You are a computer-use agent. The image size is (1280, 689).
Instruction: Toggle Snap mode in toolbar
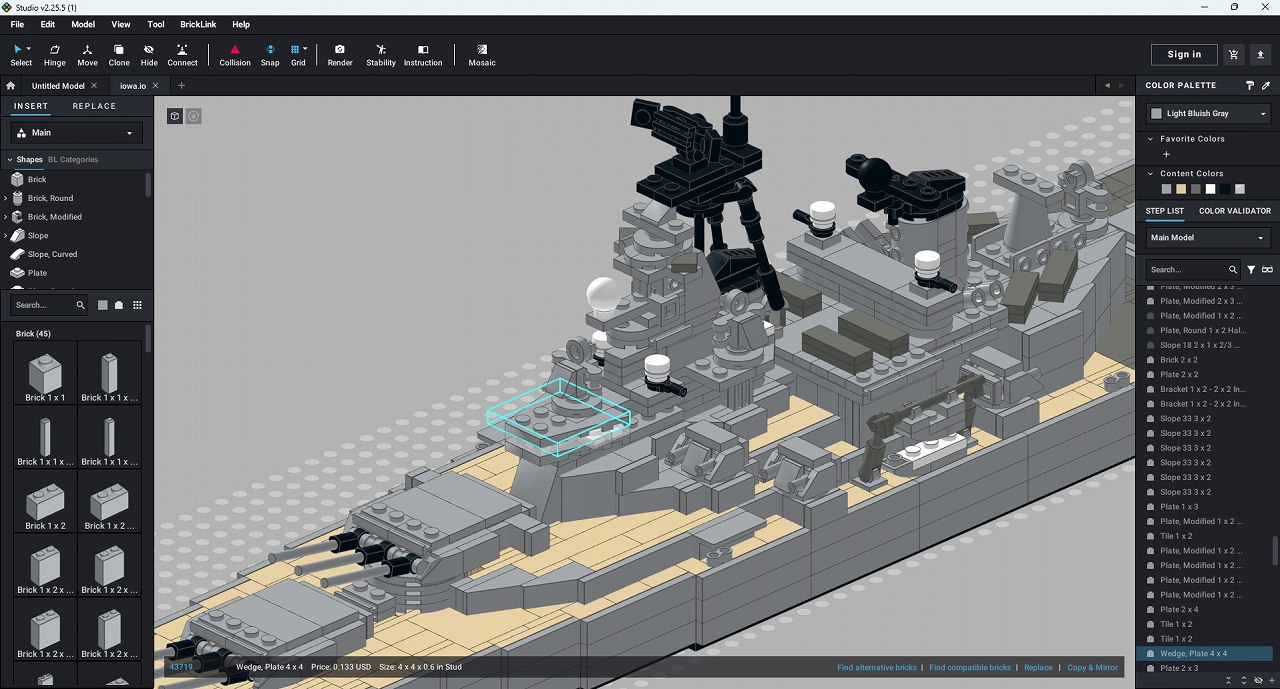270,54
